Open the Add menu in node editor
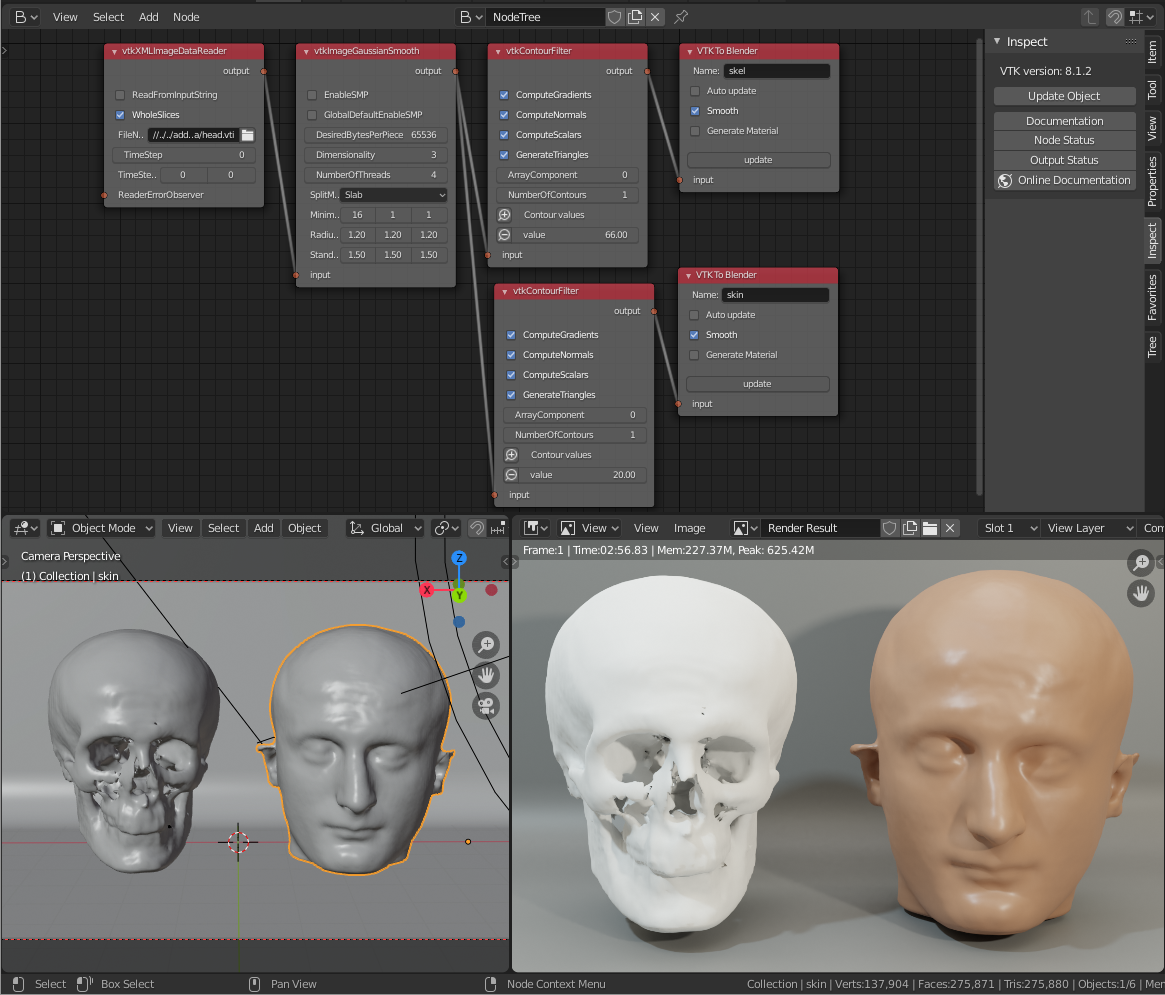 tap(148, 17)
